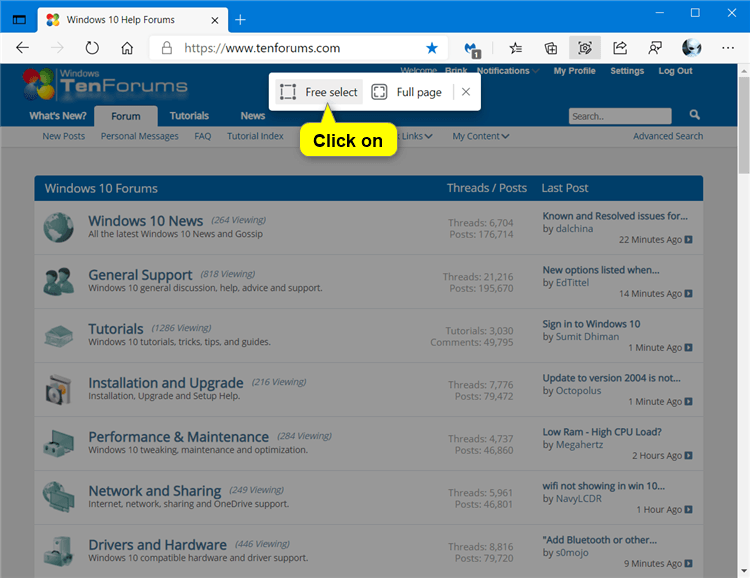The height and width of the screenshot is (578, 750).
Task: Open the Windows 10 News forum
Action: (x=145, y=221)
